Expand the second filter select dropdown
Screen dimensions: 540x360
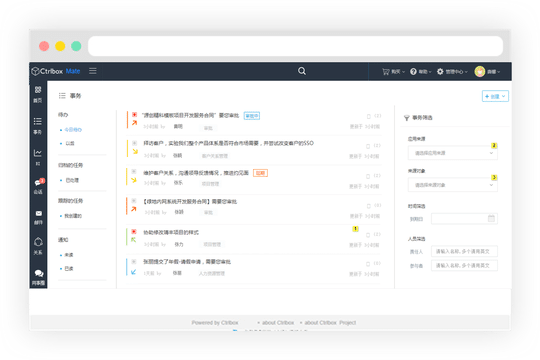pyautogui.click(x=453, y=185)
